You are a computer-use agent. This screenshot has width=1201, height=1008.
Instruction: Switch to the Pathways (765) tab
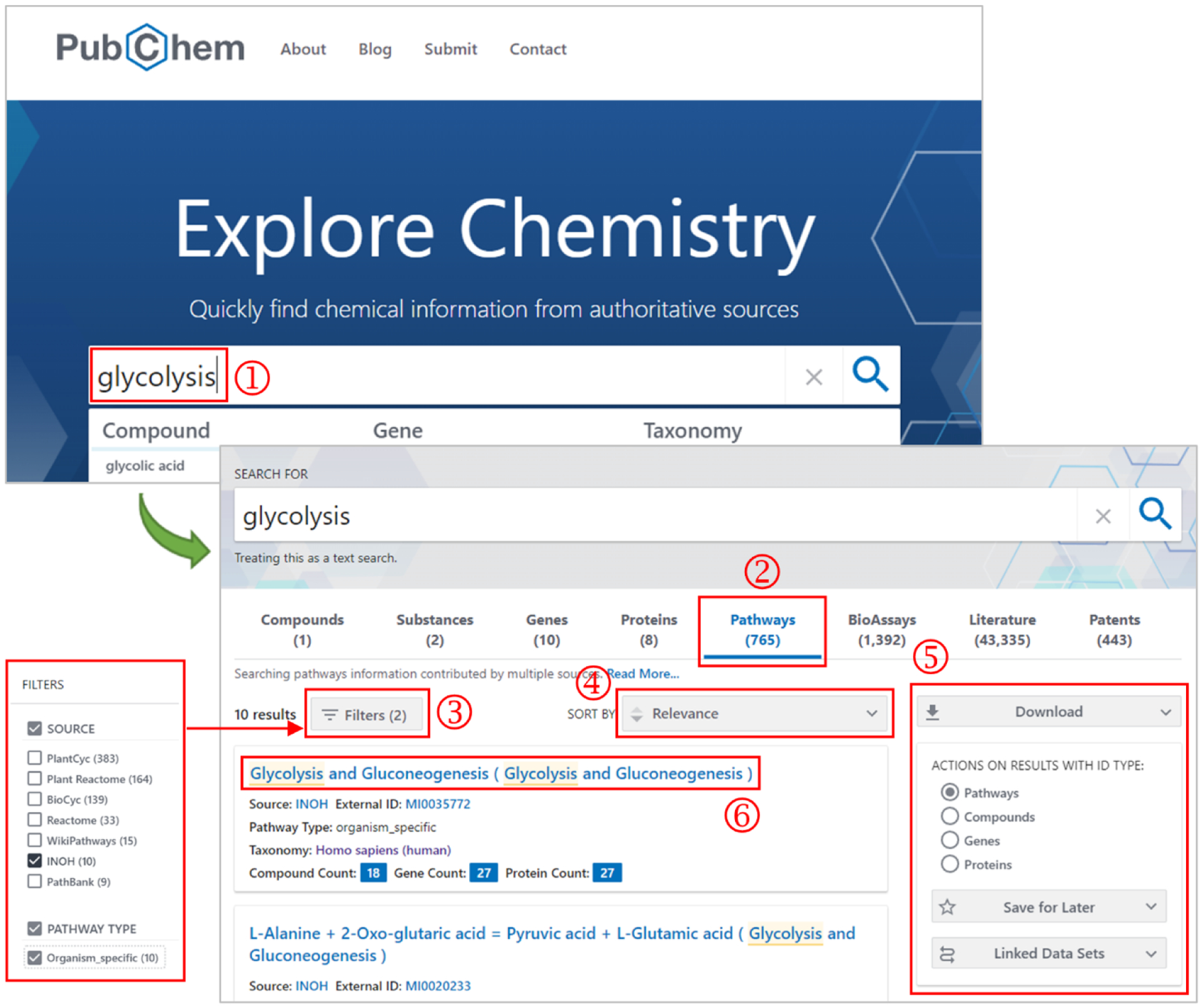tap(763, 629)
